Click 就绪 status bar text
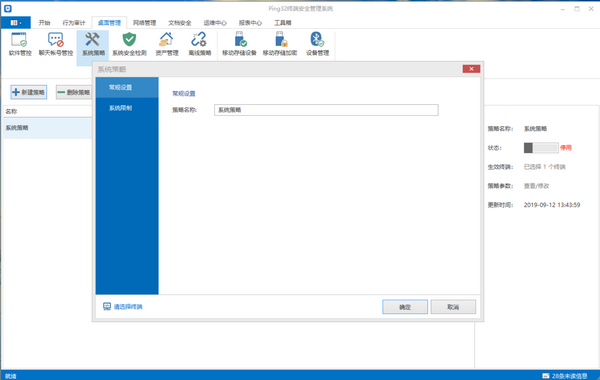Image resolution: width=600 pixels, height=380 pixels. 11,376
